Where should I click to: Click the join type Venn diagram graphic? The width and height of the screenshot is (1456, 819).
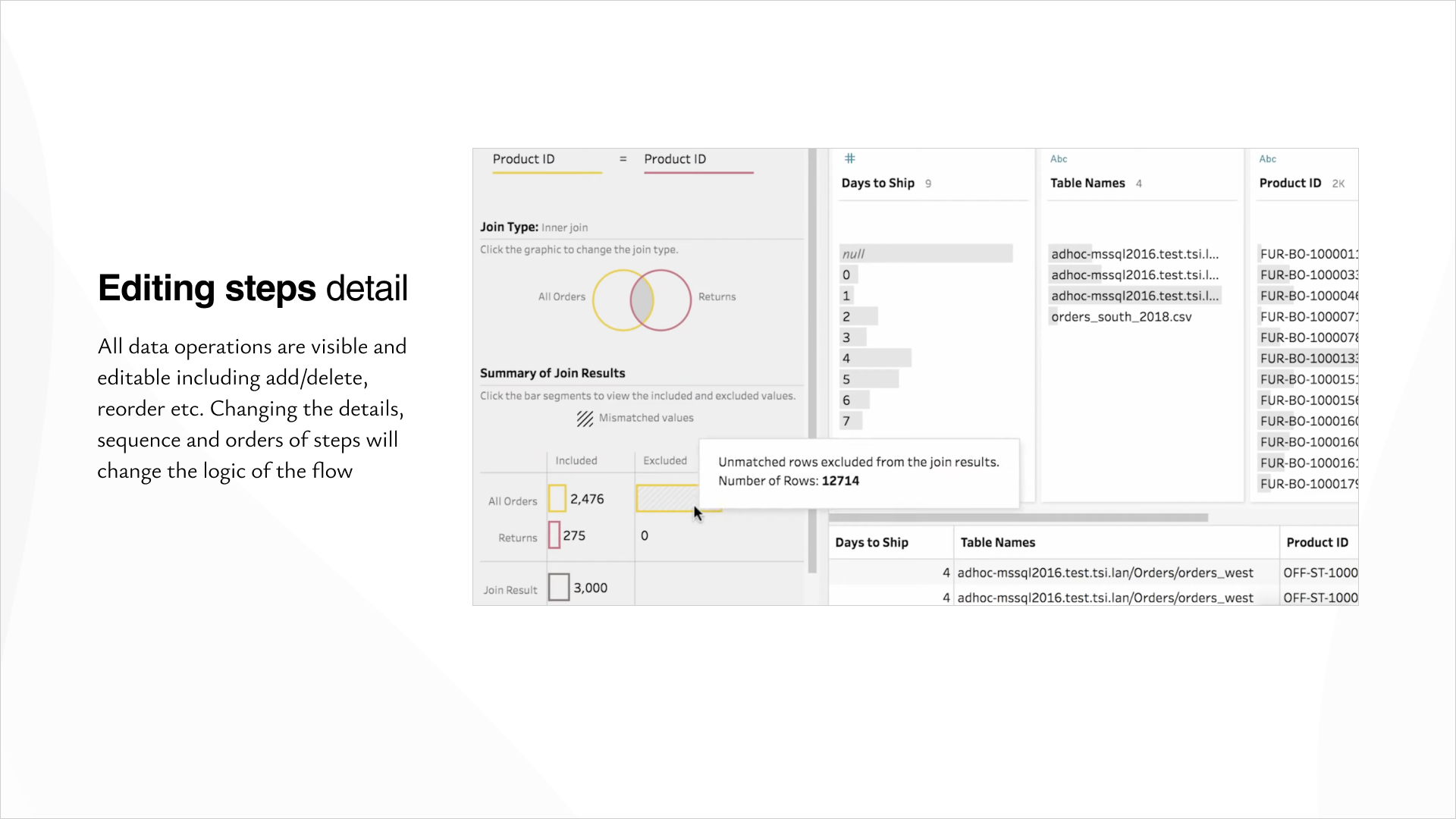coord(642,300)
